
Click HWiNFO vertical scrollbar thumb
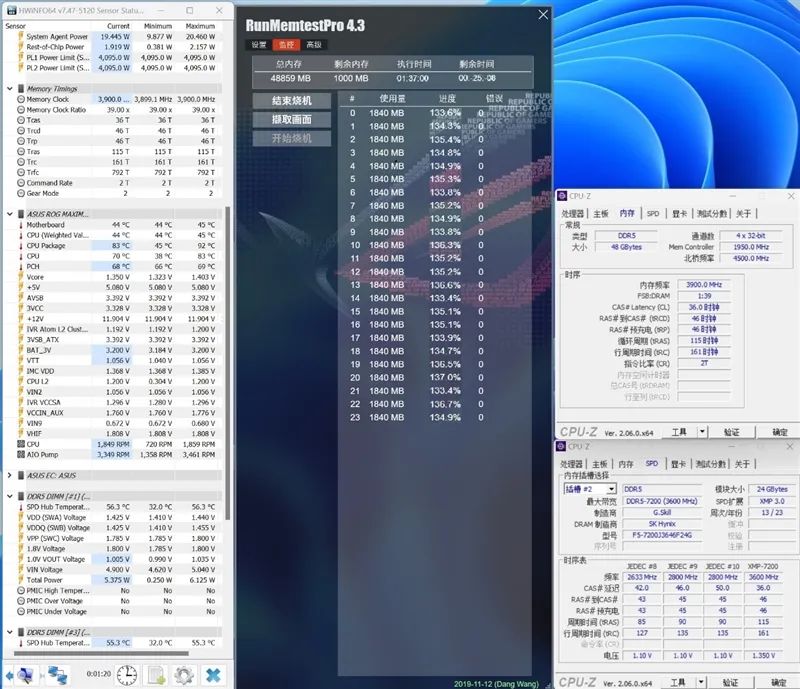(227, 362)
